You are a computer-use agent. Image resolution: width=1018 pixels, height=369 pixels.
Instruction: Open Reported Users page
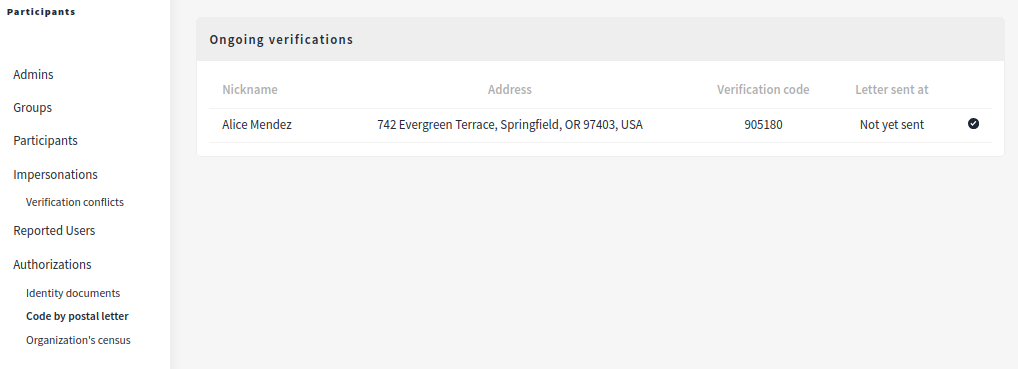click(54, 231)
